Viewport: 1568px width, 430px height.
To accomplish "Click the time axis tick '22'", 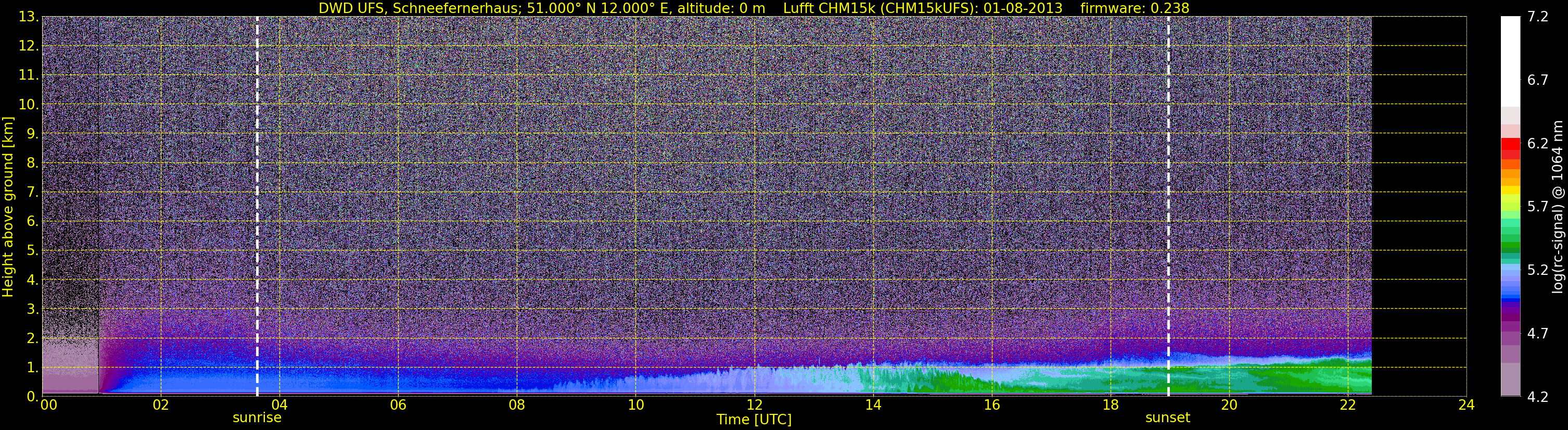I will tap(1348, 405).
